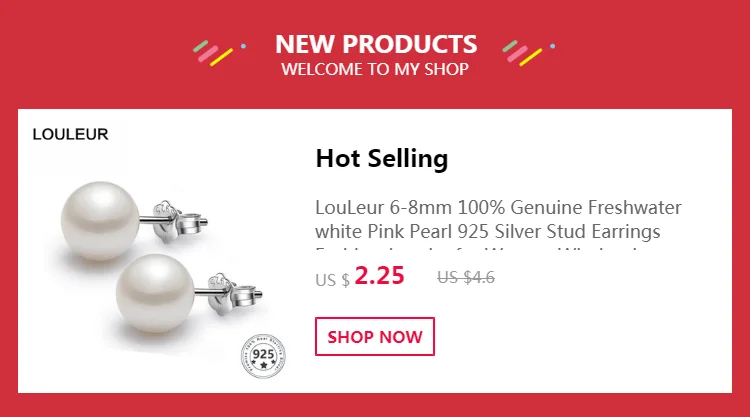This screenshot has width=750, height=417.
Task: Click the Hot Selling label
Action: point(382,158)
